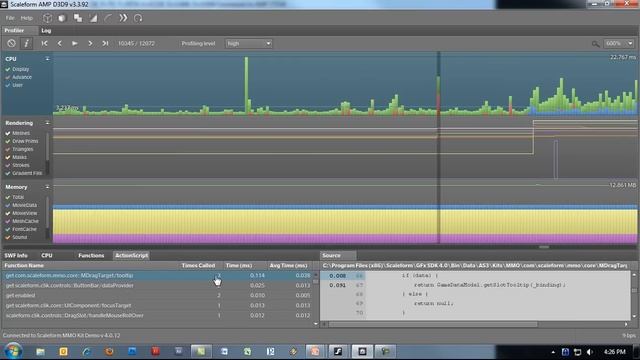
Task: Toggle the Draw Prims checkbox
Action: point(8,141)
